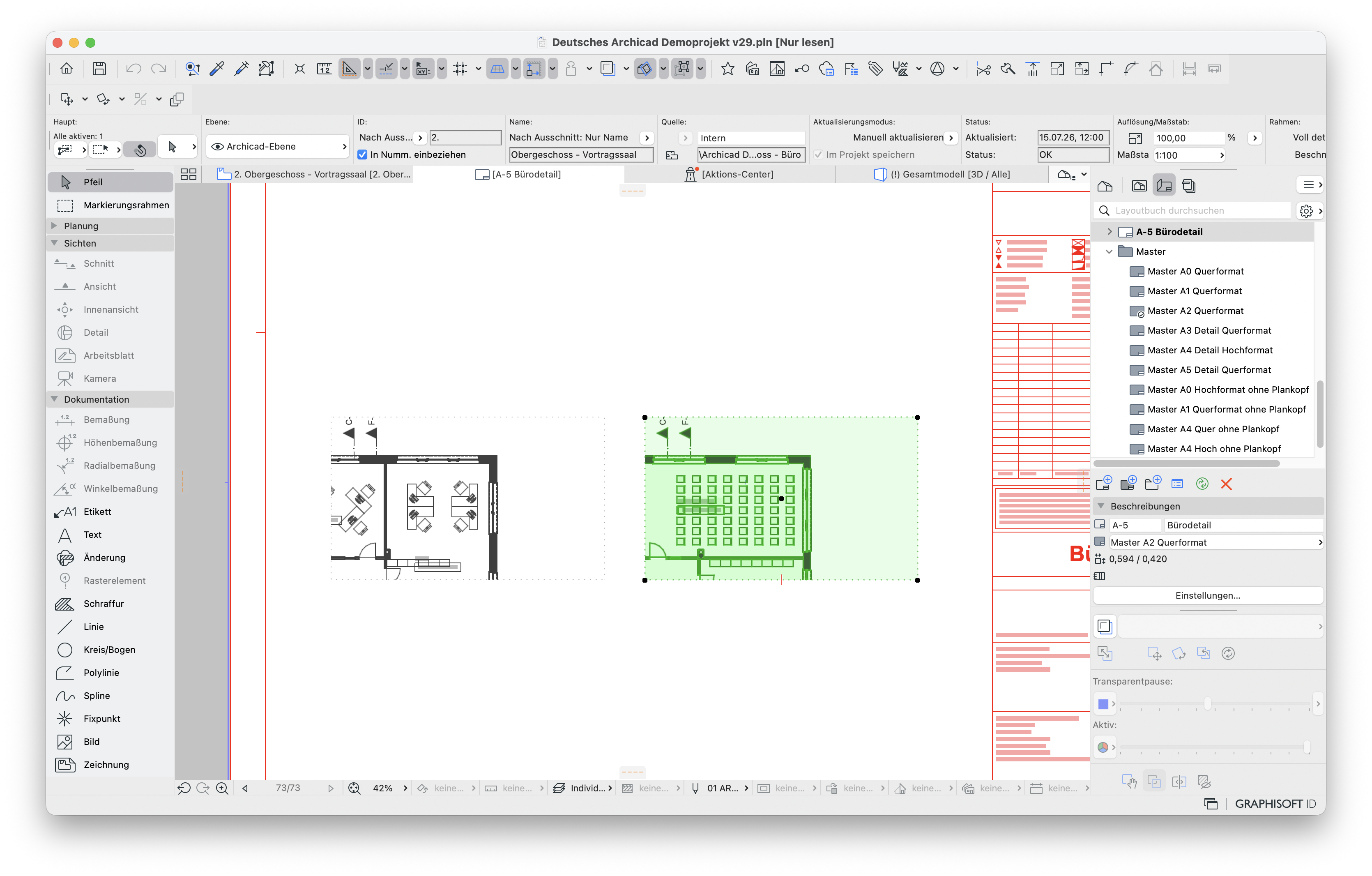Select the Markierungsrahmen marquee tool

[x=110, y=205]
